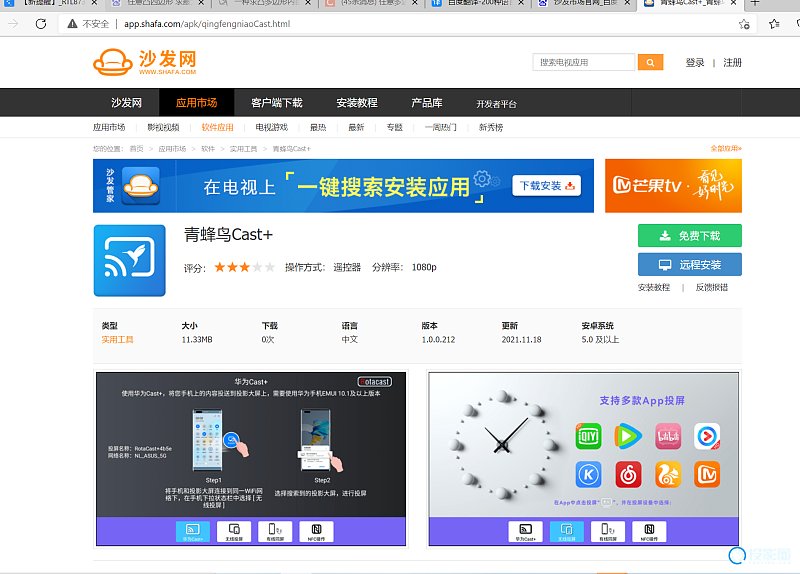
Task: Click the iQIYI app icon in screenshot
Action: point(588,436)
